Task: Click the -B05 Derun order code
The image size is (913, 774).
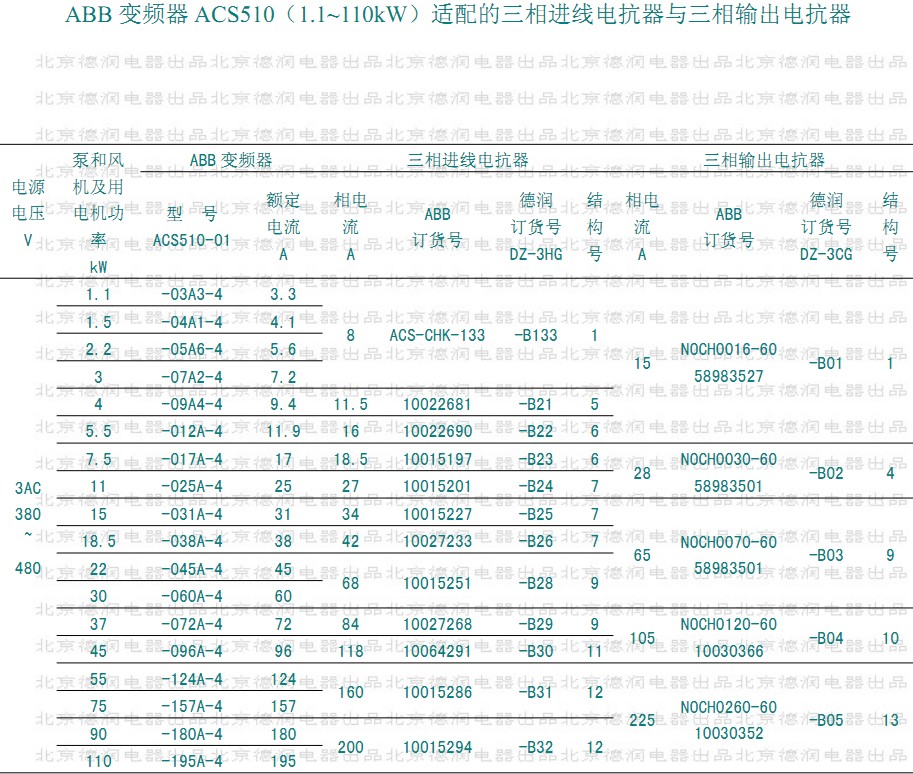Action: coord(826,720)
